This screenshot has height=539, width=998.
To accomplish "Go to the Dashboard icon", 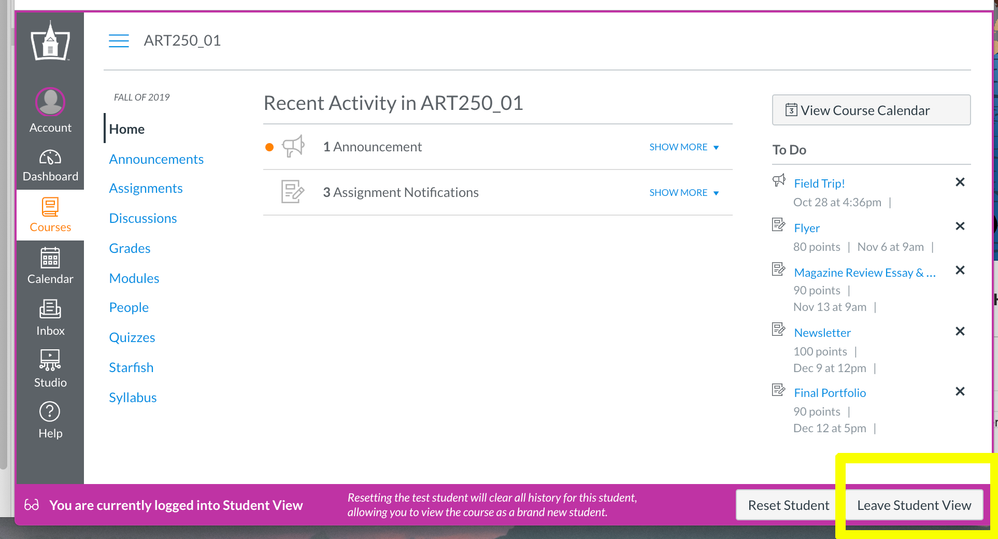I will pos(50,160).
